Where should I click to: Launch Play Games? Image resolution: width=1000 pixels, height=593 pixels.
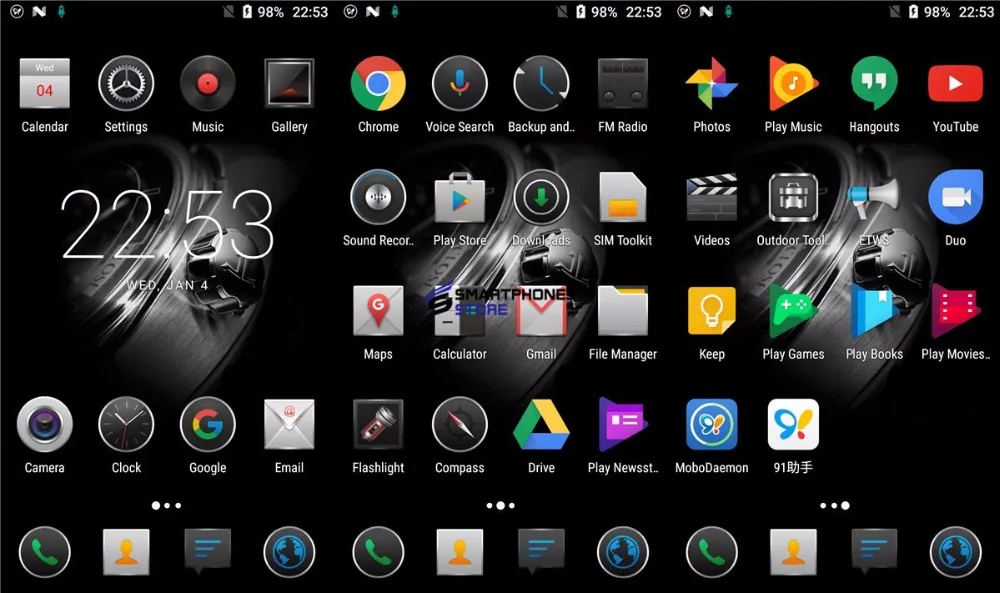point(793,311)
